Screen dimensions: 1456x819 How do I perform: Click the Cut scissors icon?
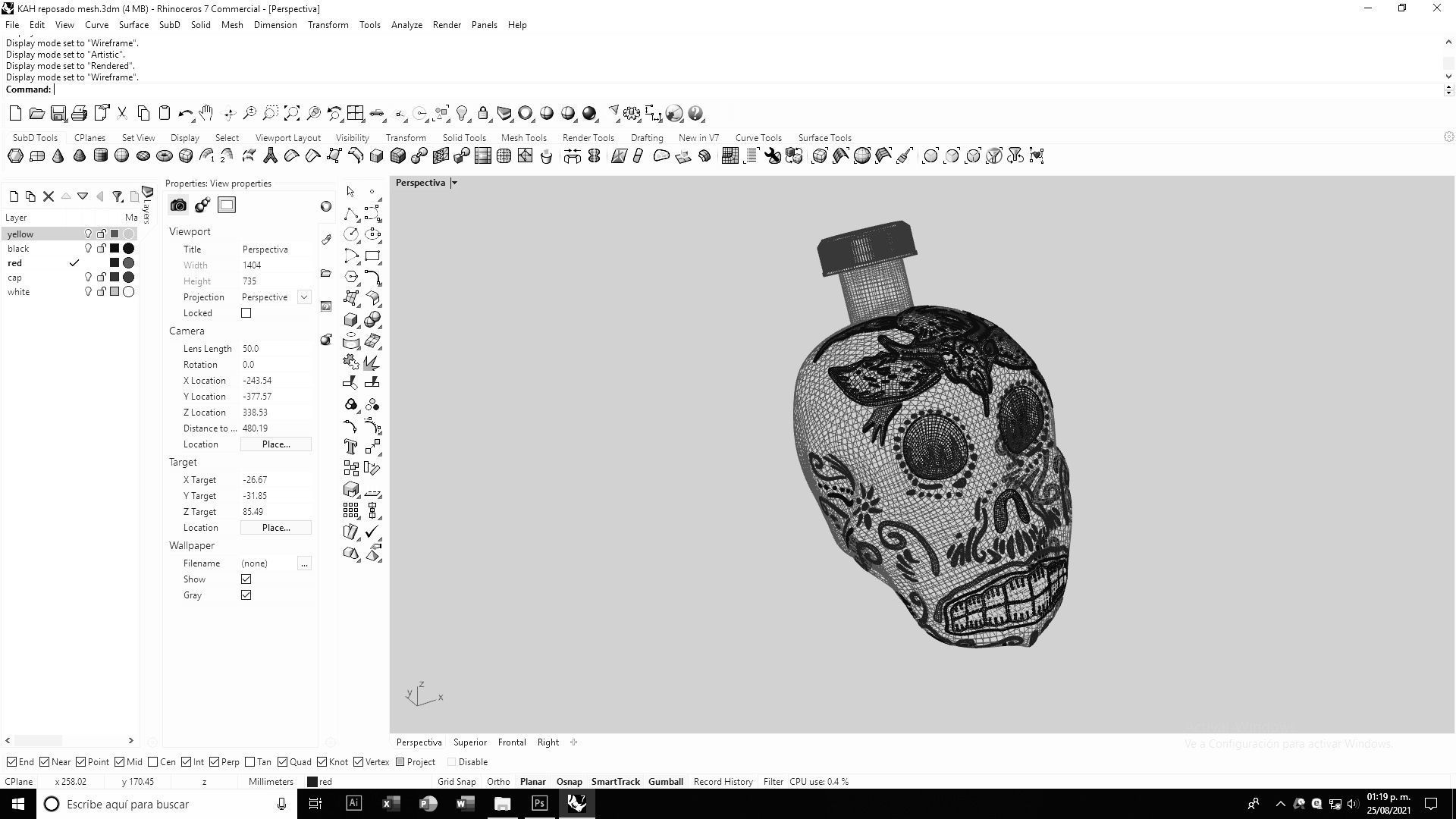click(x=121, y=114)
